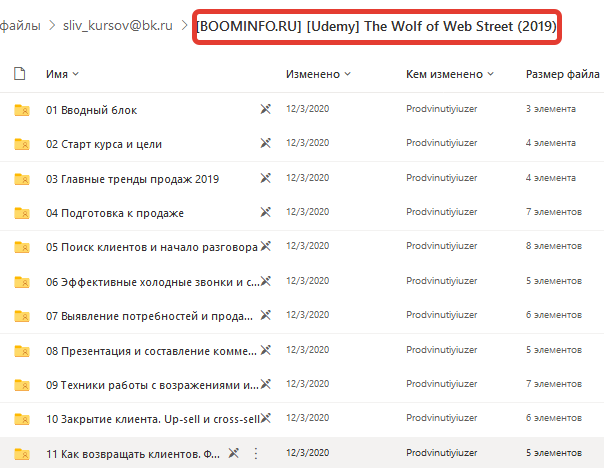Click the file type column header icon
The image size is (604, 468).
20,74
